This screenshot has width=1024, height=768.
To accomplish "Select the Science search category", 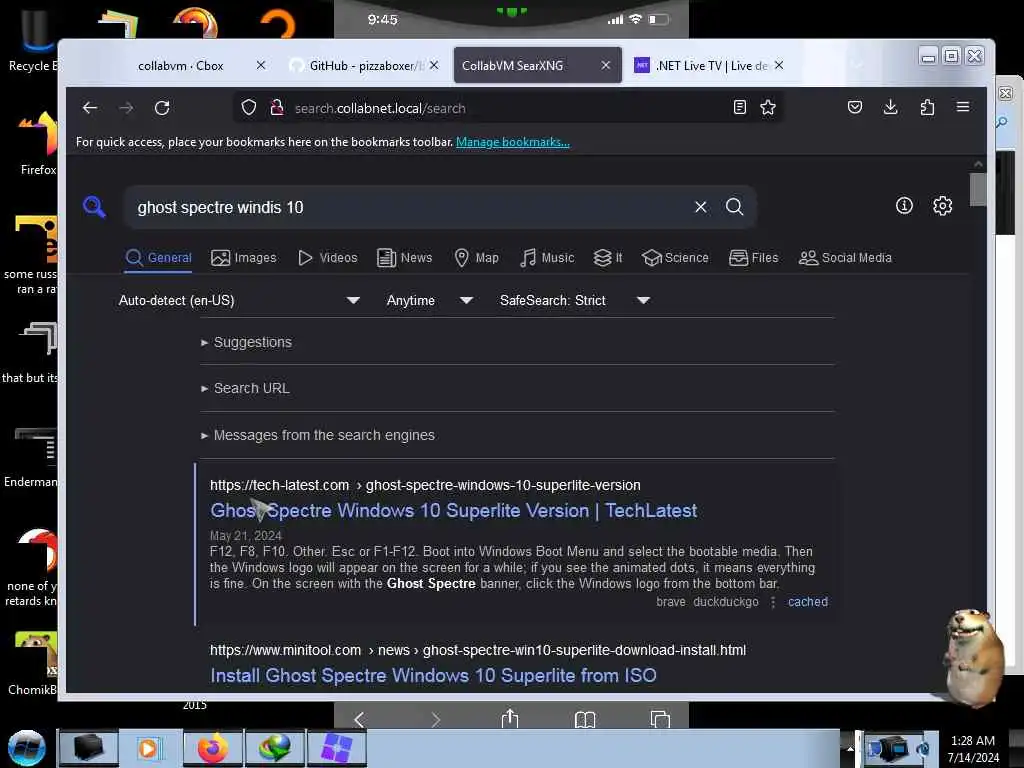I will (675, 258).
